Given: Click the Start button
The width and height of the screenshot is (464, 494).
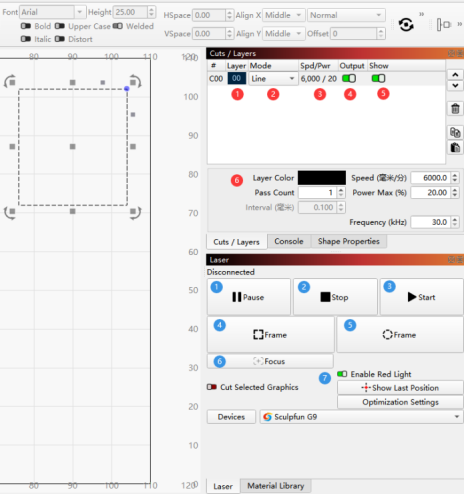Looking at the screenshot, I should (x=422, y=297).
